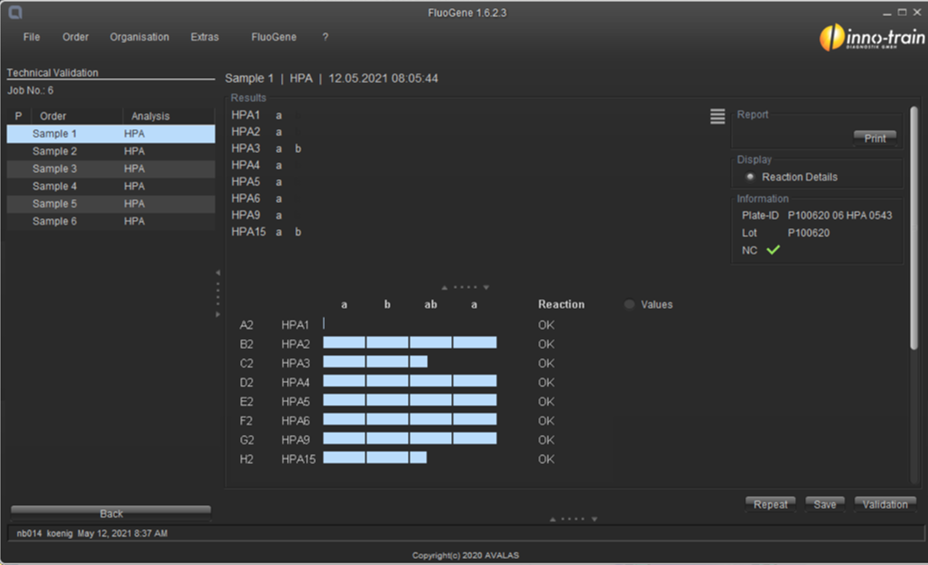Click reaction bar for E2 HPA5
Screen dimensions: 928x565
point(410,400)
